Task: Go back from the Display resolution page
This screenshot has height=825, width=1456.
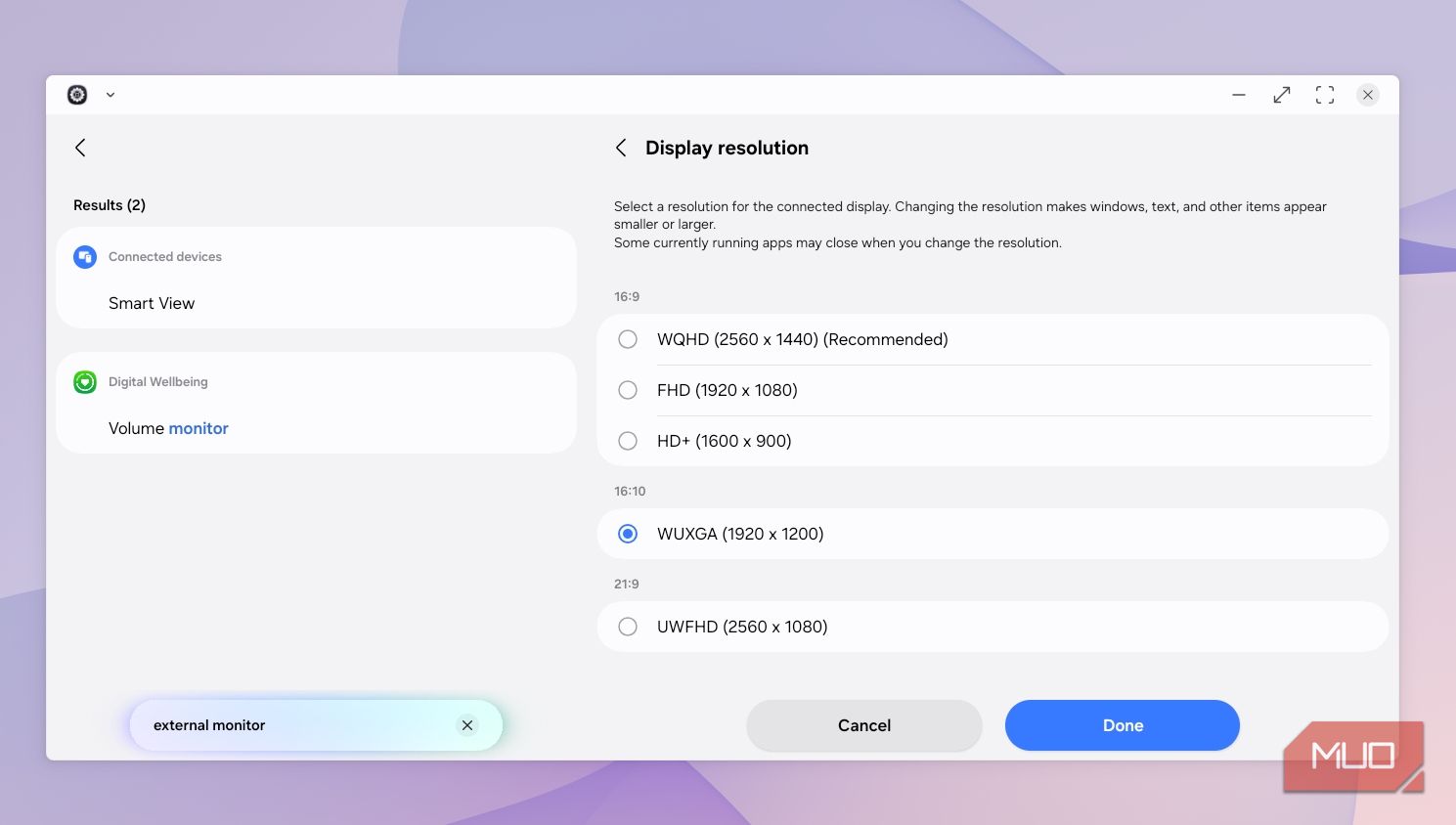Action: (x=621, y=148)
